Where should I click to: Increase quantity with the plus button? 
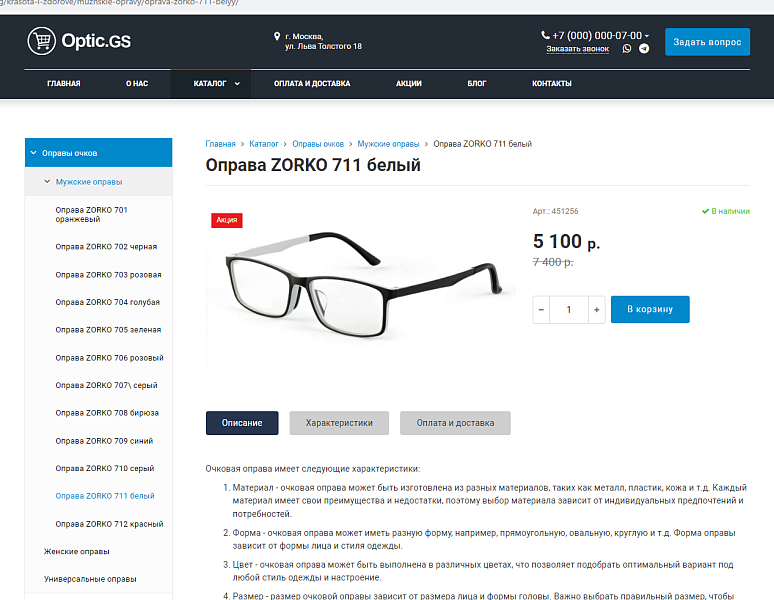point(597,310)
